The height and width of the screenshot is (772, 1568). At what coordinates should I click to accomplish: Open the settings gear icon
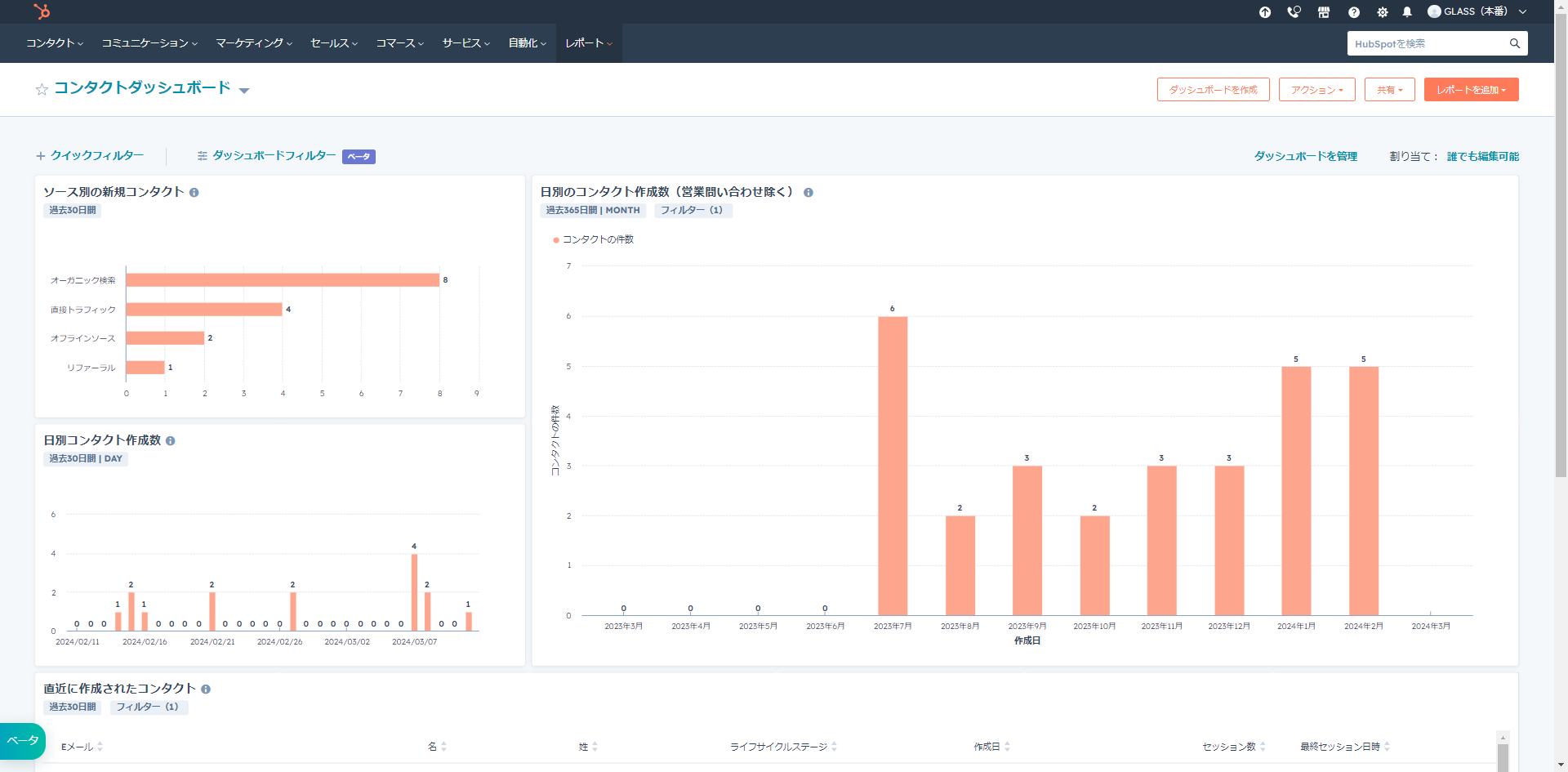click(x=1382, y=12)
